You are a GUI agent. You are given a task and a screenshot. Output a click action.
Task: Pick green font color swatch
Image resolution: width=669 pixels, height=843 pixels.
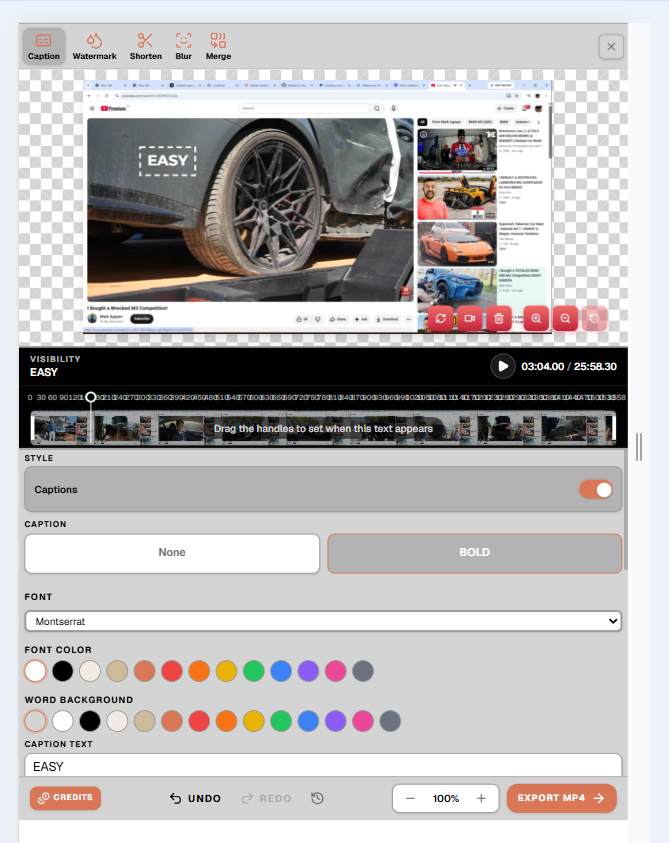(x=254, y=671)
